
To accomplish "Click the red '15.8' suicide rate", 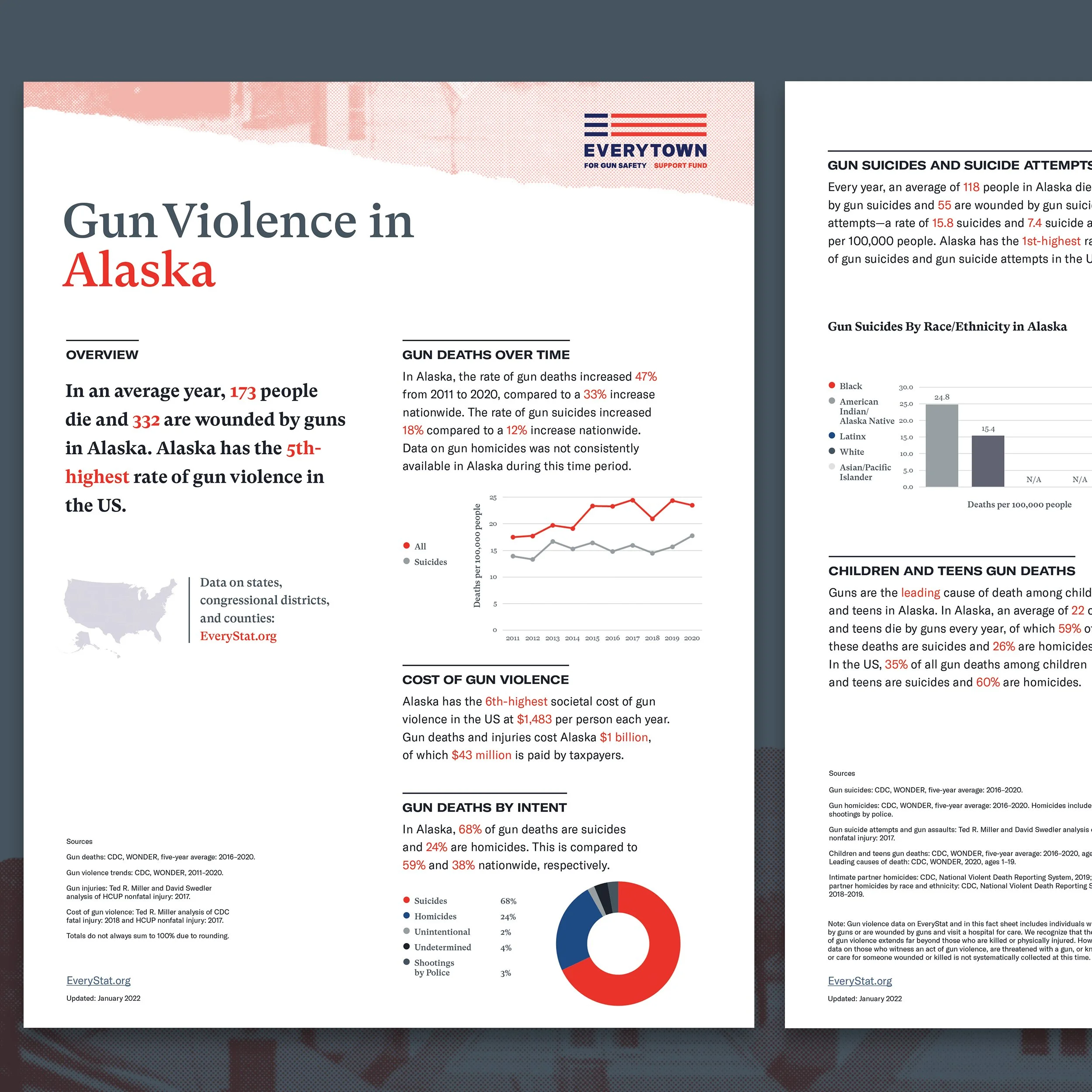I will 942,223.
